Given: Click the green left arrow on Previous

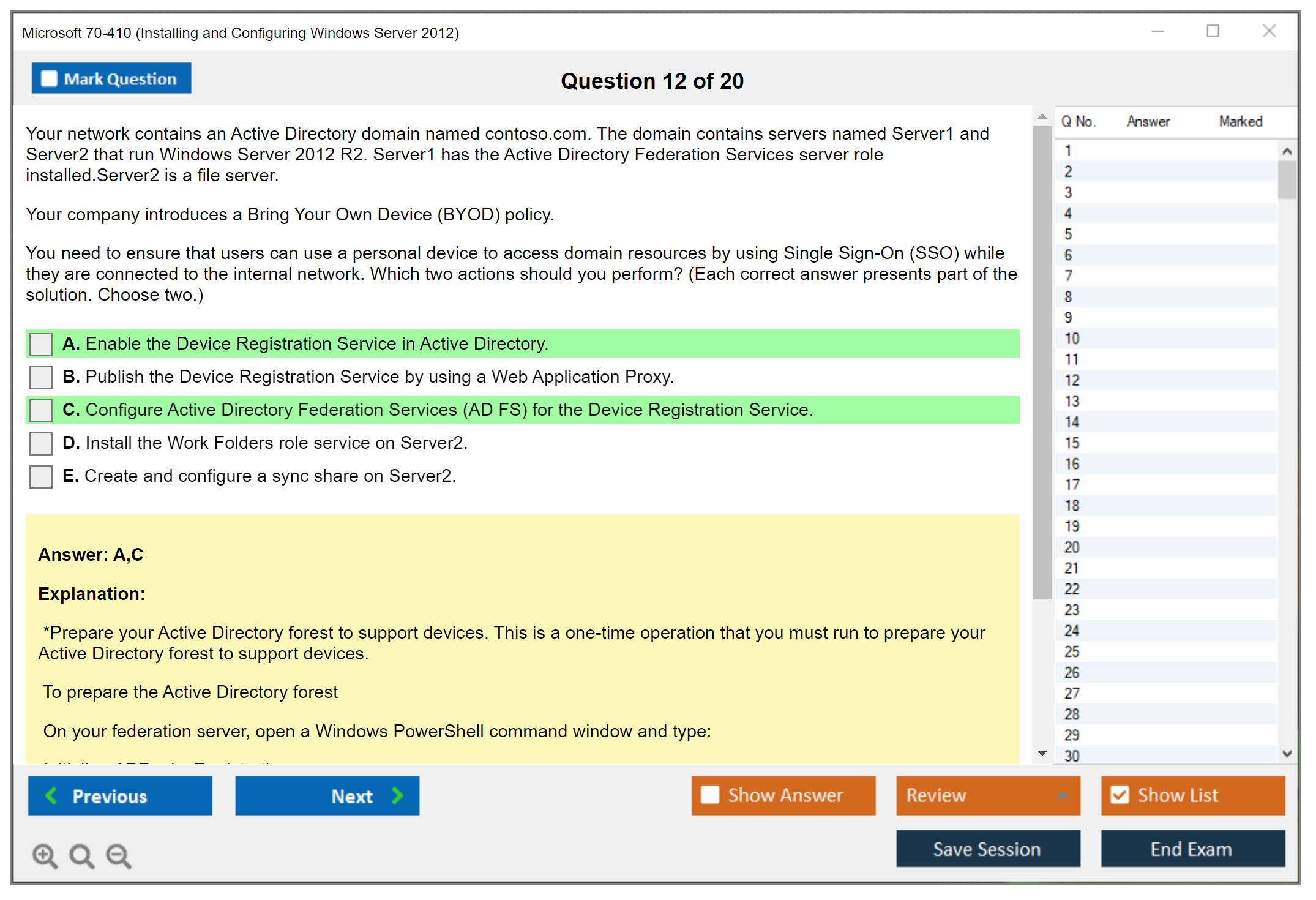Looking at the screenshot, I should coord(52,795).
